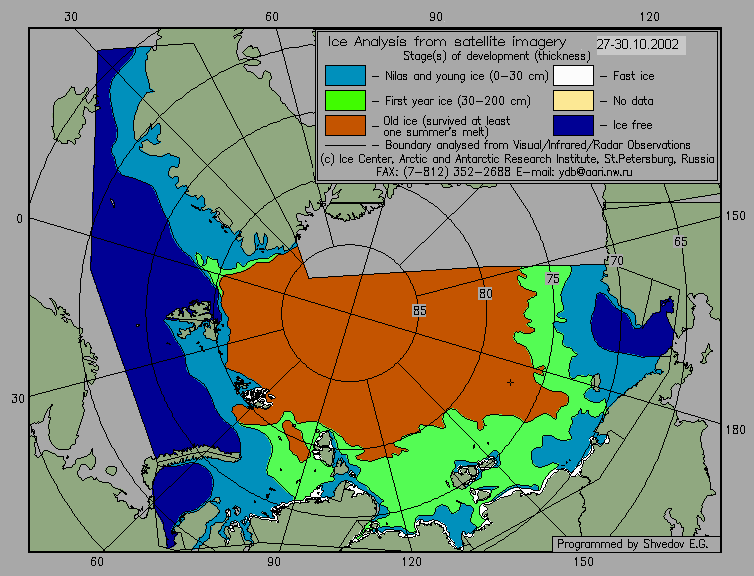The height and width of the screenshot is (576, 754).
Task: Click the left-edge longitude label 30
Action: [18, 399]
